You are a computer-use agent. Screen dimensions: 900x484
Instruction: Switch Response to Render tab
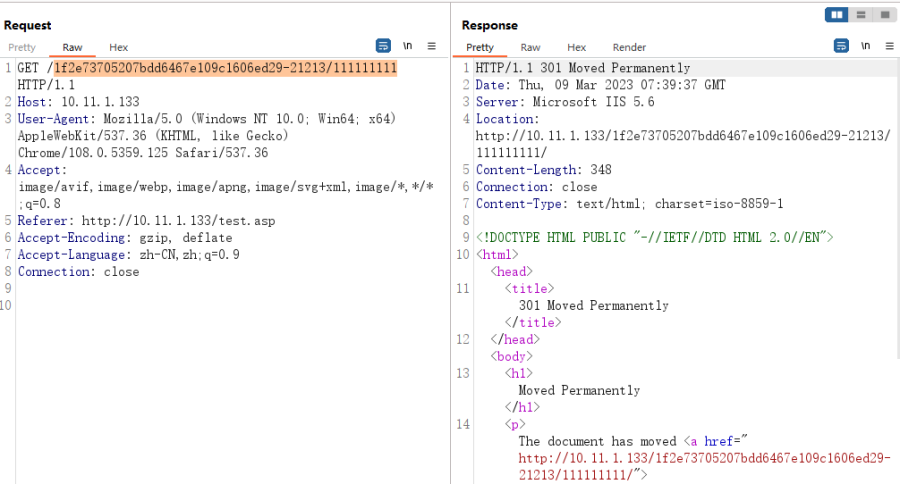(629, 48)
